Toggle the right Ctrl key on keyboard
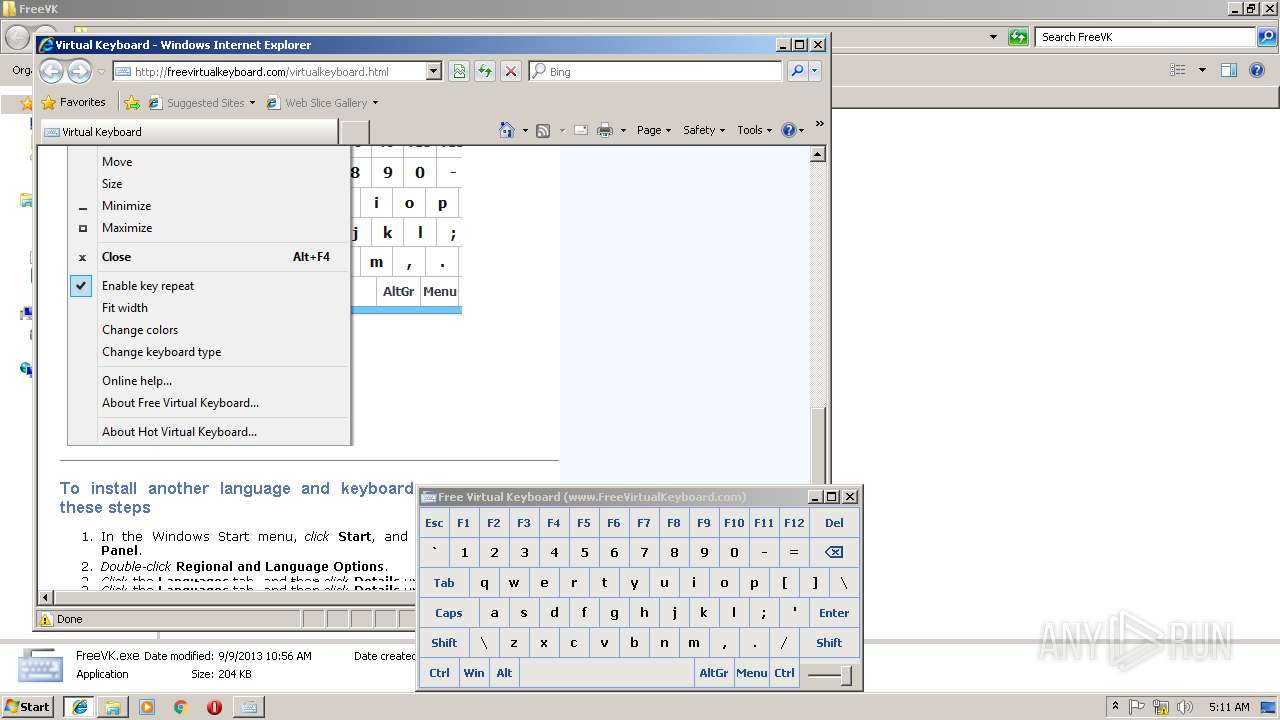 coord(784,673)
